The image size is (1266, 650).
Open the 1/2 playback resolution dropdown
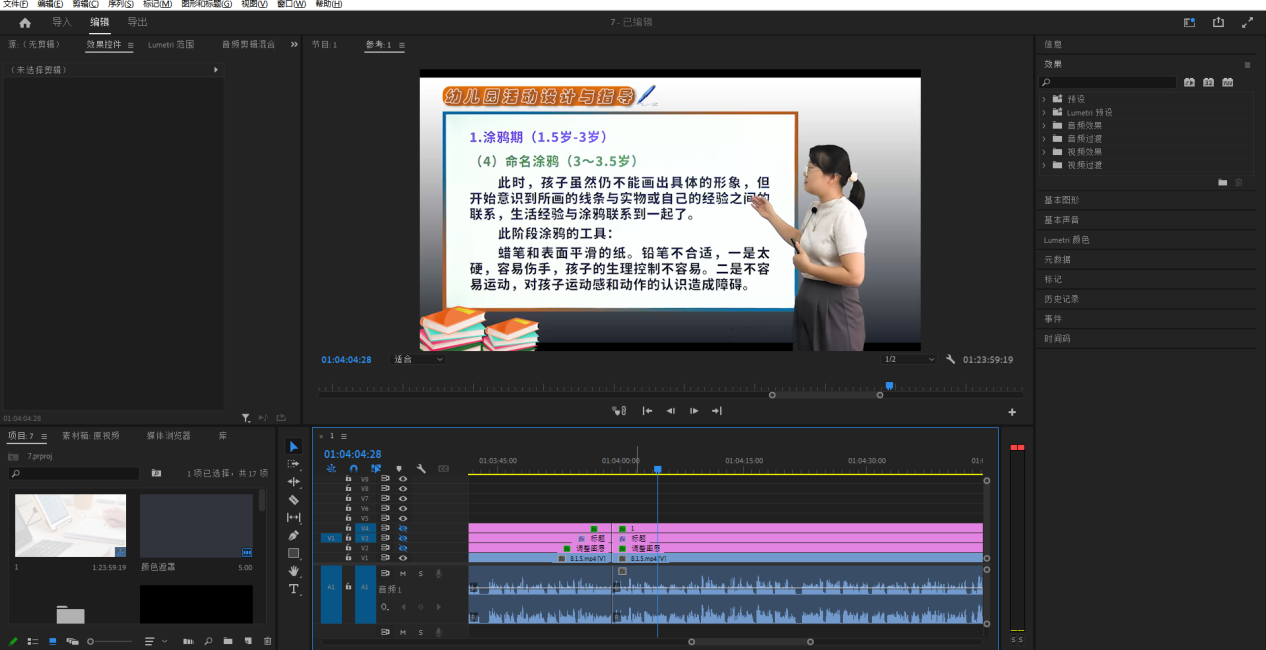[x=910, y=359]
